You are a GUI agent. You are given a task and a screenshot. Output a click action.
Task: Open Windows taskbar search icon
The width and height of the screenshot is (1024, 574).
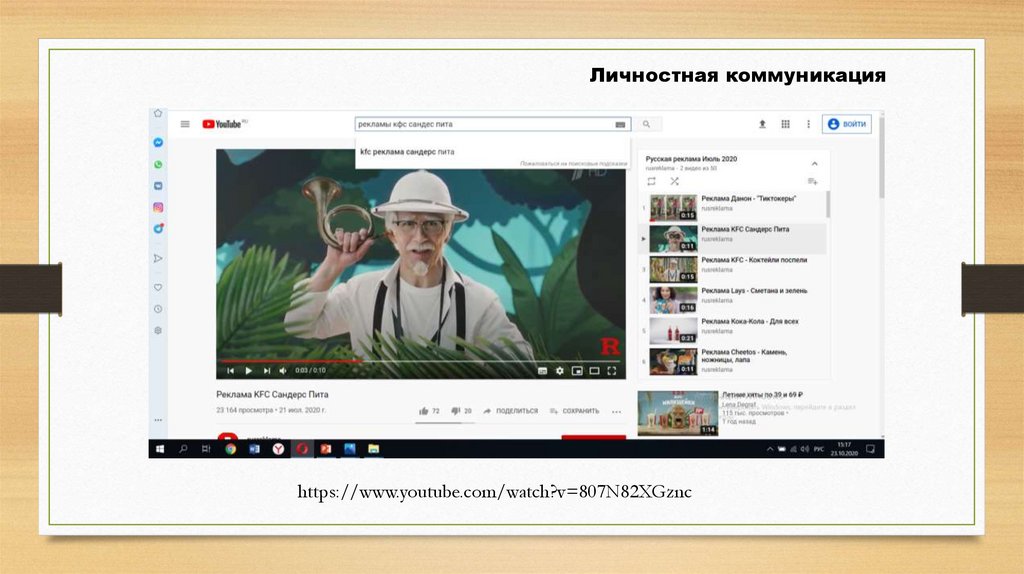[184, 449]
